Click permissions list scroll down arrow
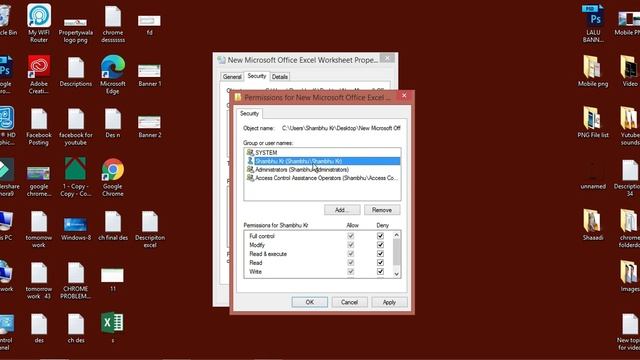This screenshot has width=640, height=360. point(396,274)
